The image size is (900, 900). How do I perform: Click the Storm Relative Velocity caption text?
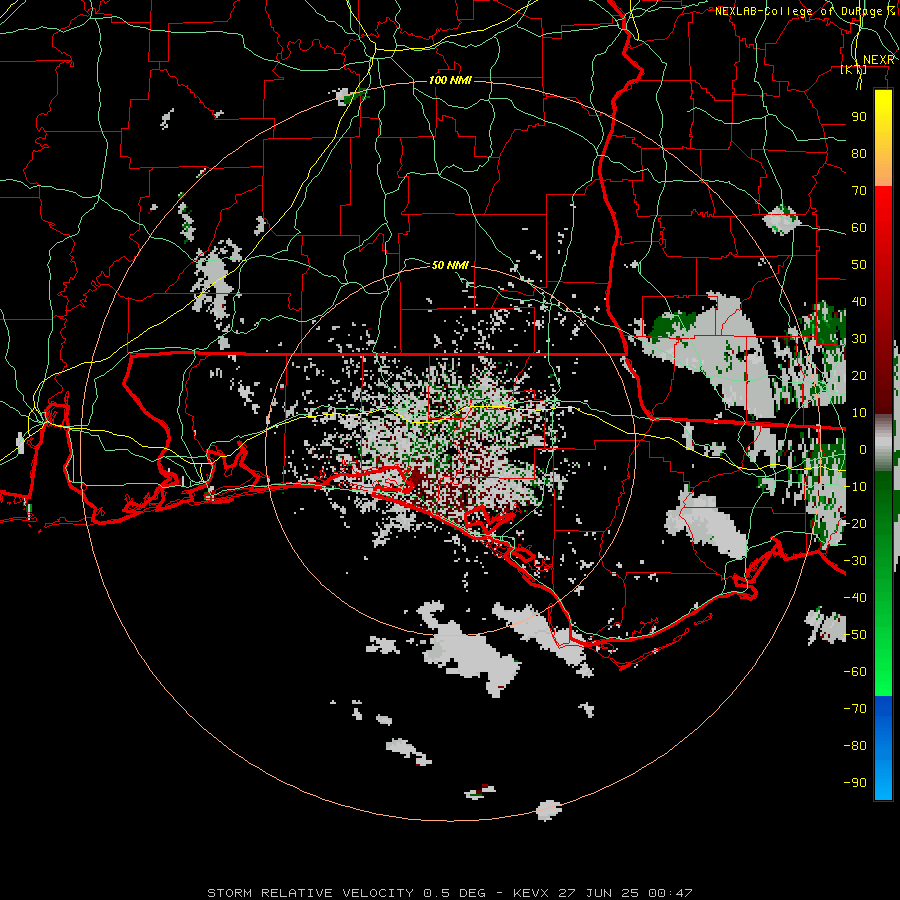[x=449, y=893]
